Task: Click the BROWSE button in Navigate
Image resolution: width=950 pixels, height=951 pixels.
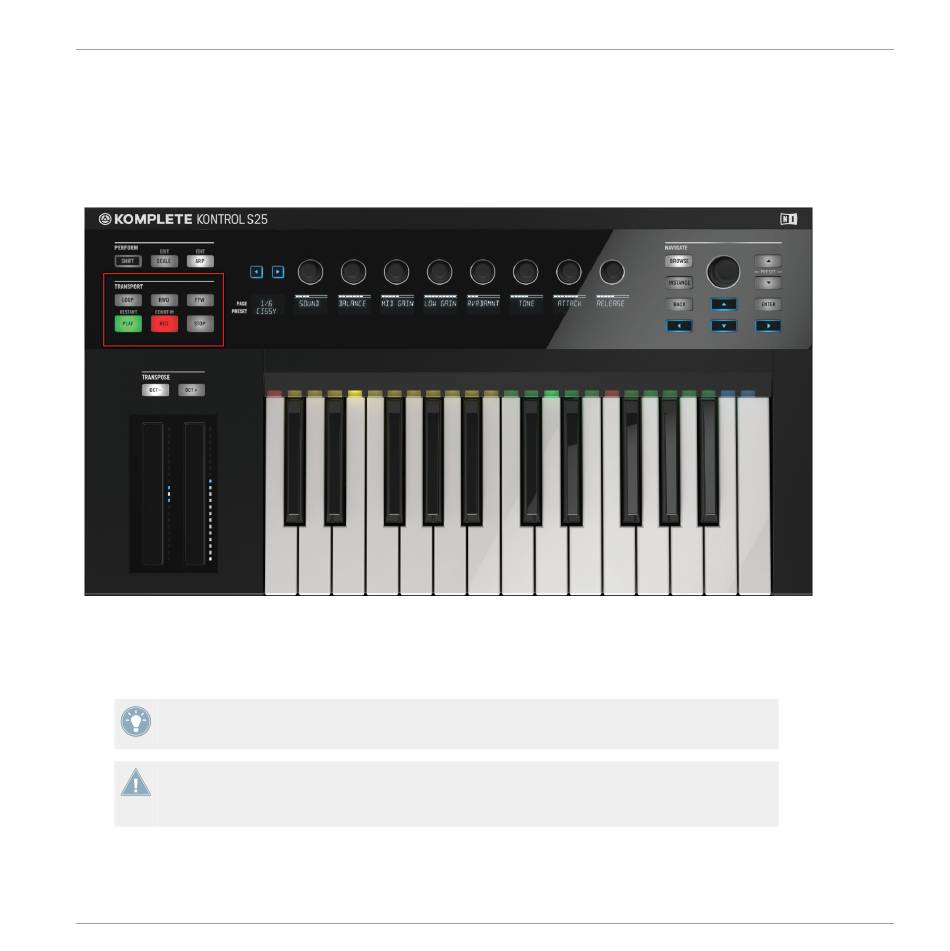Action: point(679,261)
